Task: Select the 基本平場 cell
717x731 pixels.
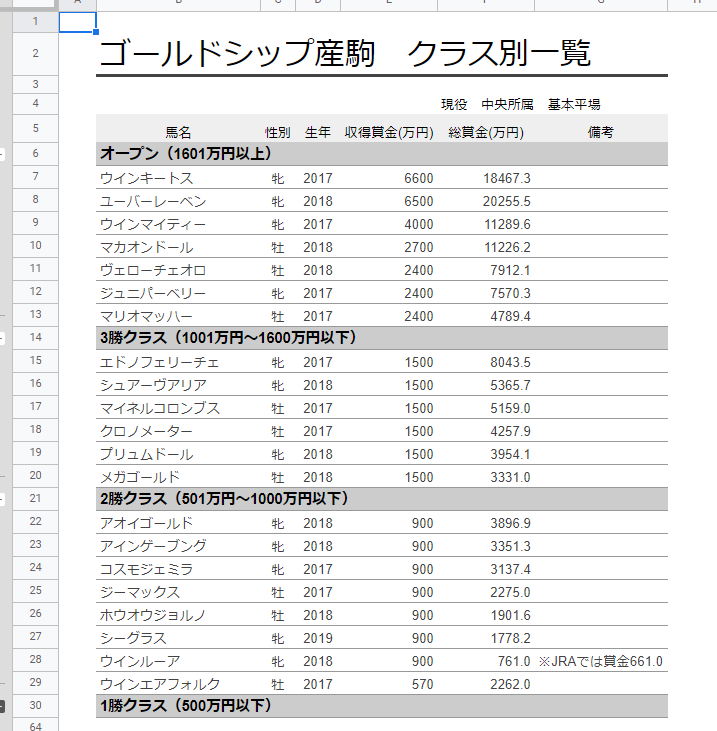Action: pos(574,104)
